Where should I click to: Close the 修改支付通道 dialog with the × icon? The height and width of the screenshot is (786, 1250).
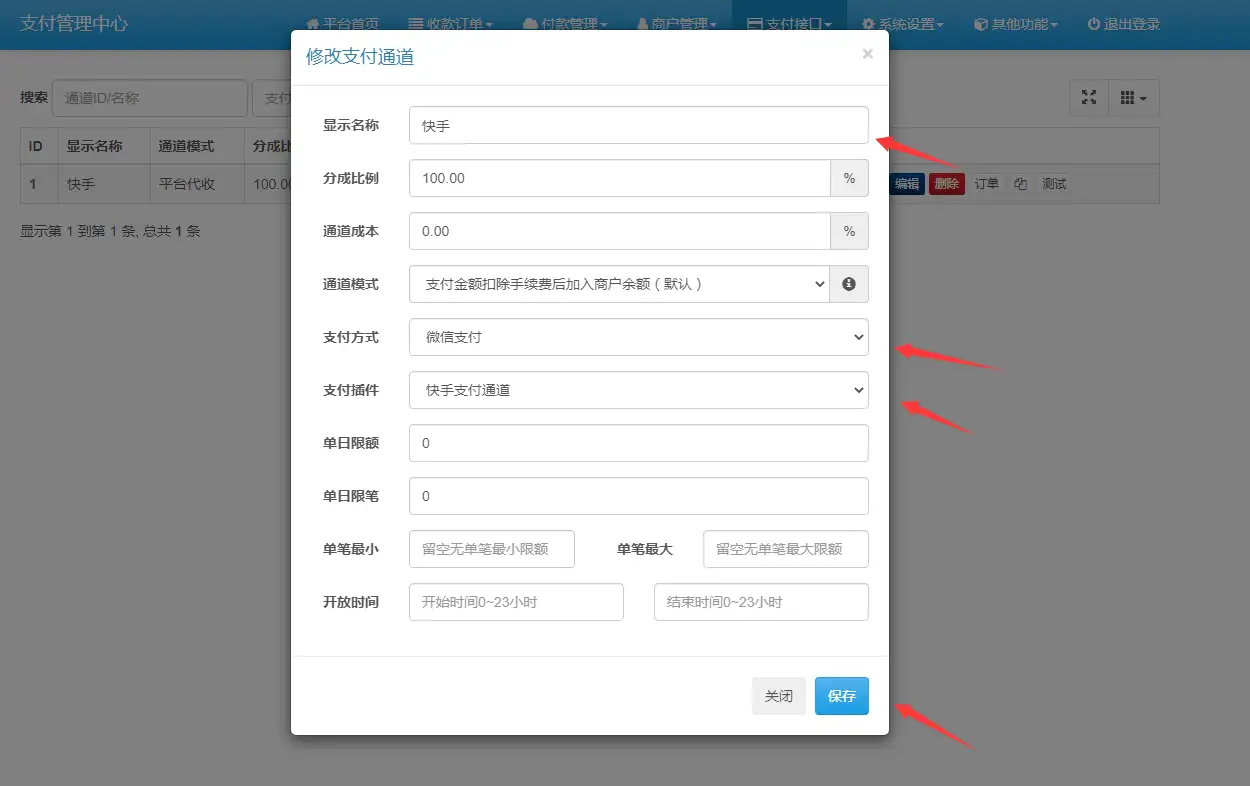867,53
